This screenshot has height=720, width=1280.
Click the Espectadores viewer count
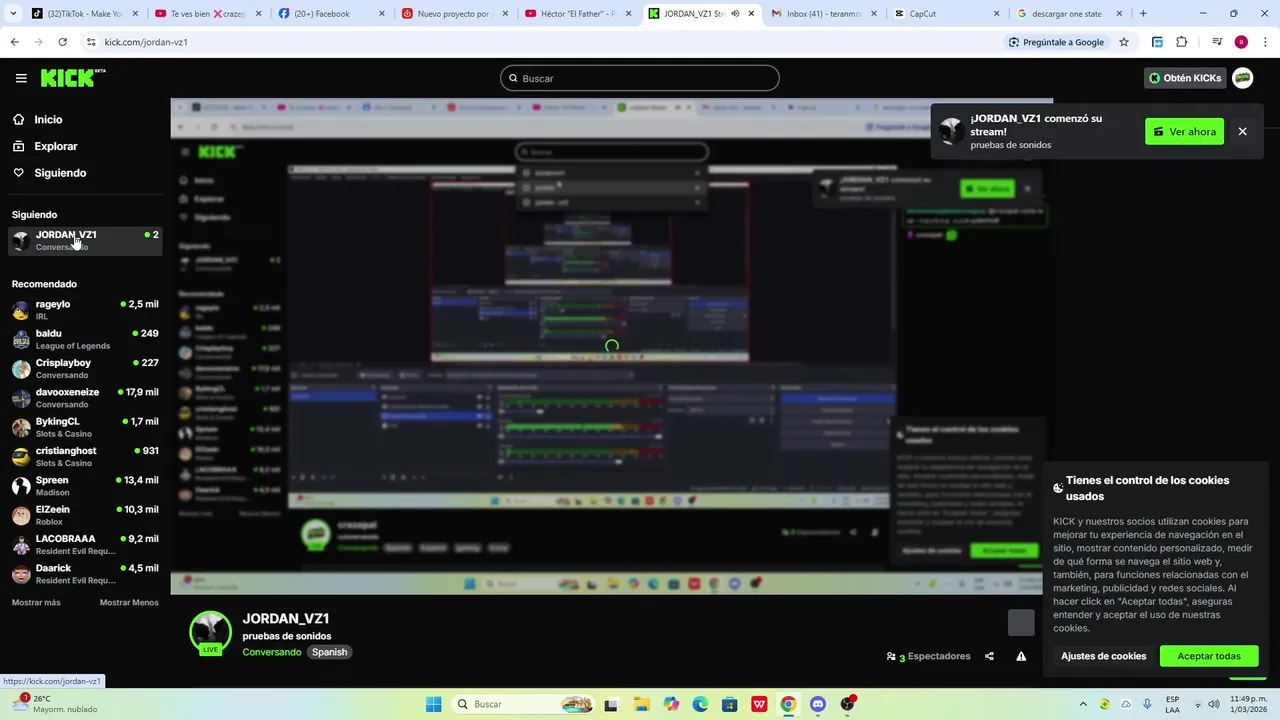(928, 656)
